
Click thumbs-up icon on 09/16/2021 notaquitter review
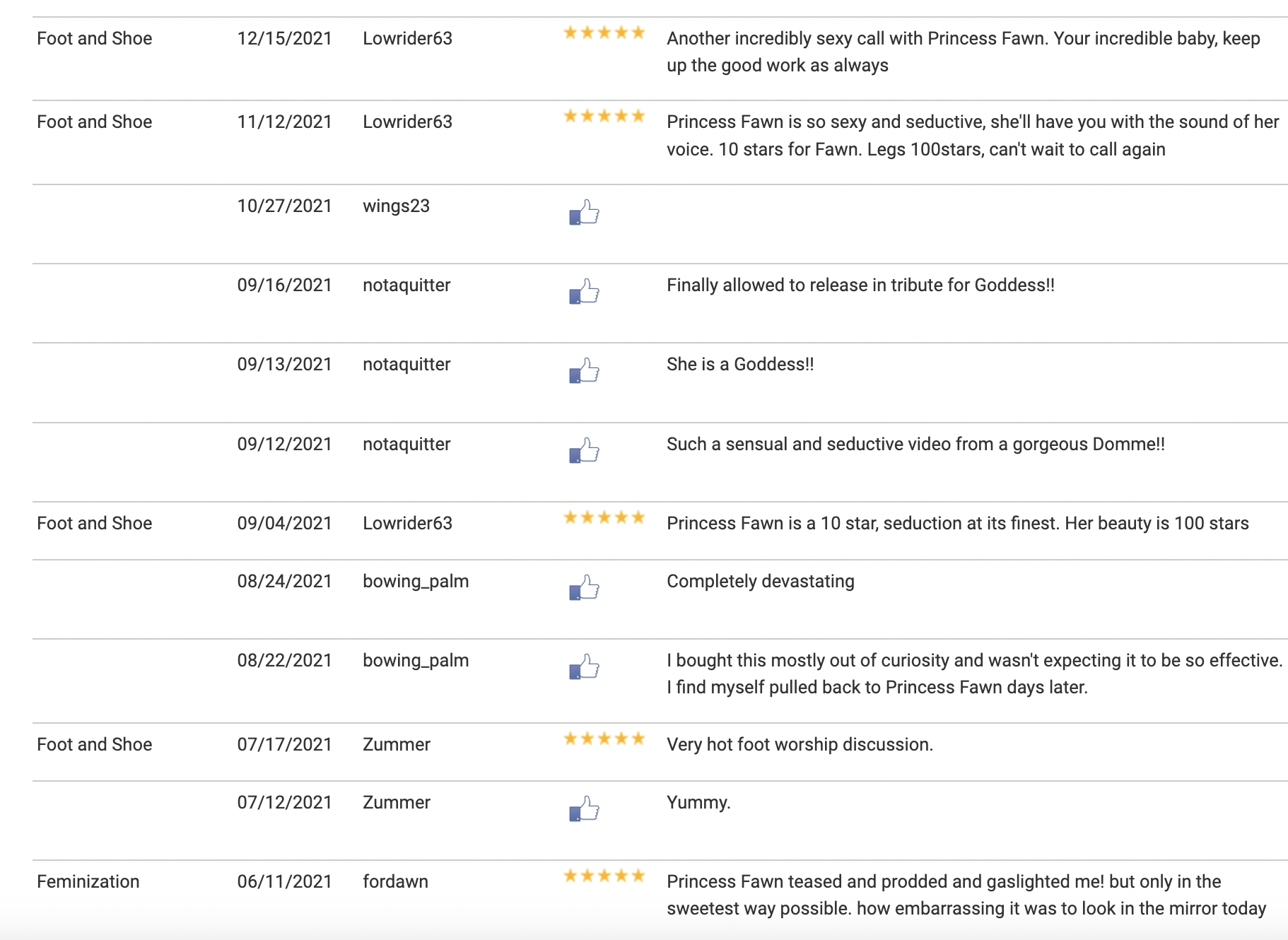tap(584, 291)
